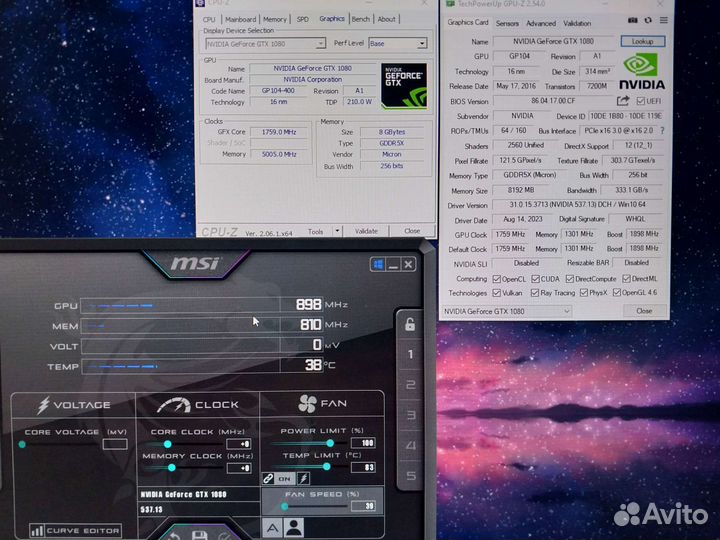Toggle the DirectML checkbox
Screen dimensions: 720x540
626,279
